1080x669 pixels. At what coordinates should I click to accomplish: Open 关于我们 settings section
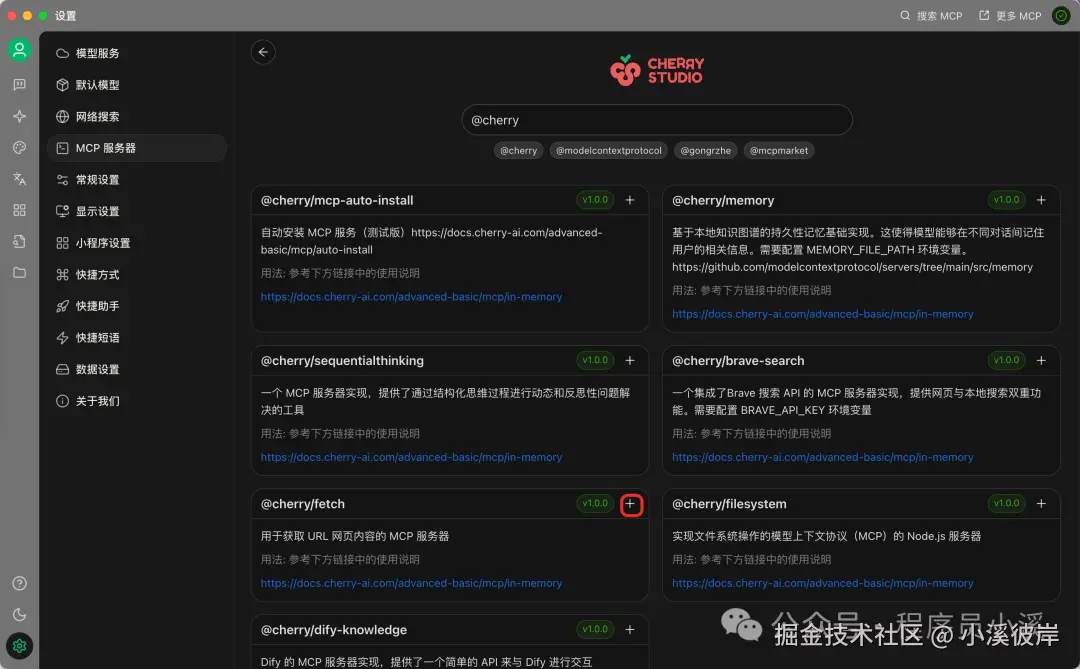coord(136,401)
